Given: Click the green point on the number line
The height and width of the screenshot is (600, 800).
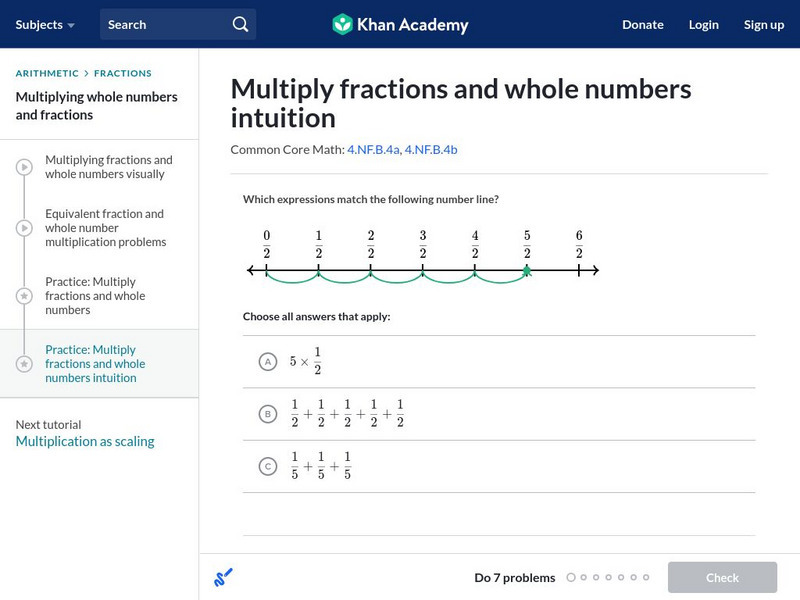Looking at the screenshot, I should [x=527, y=270].
